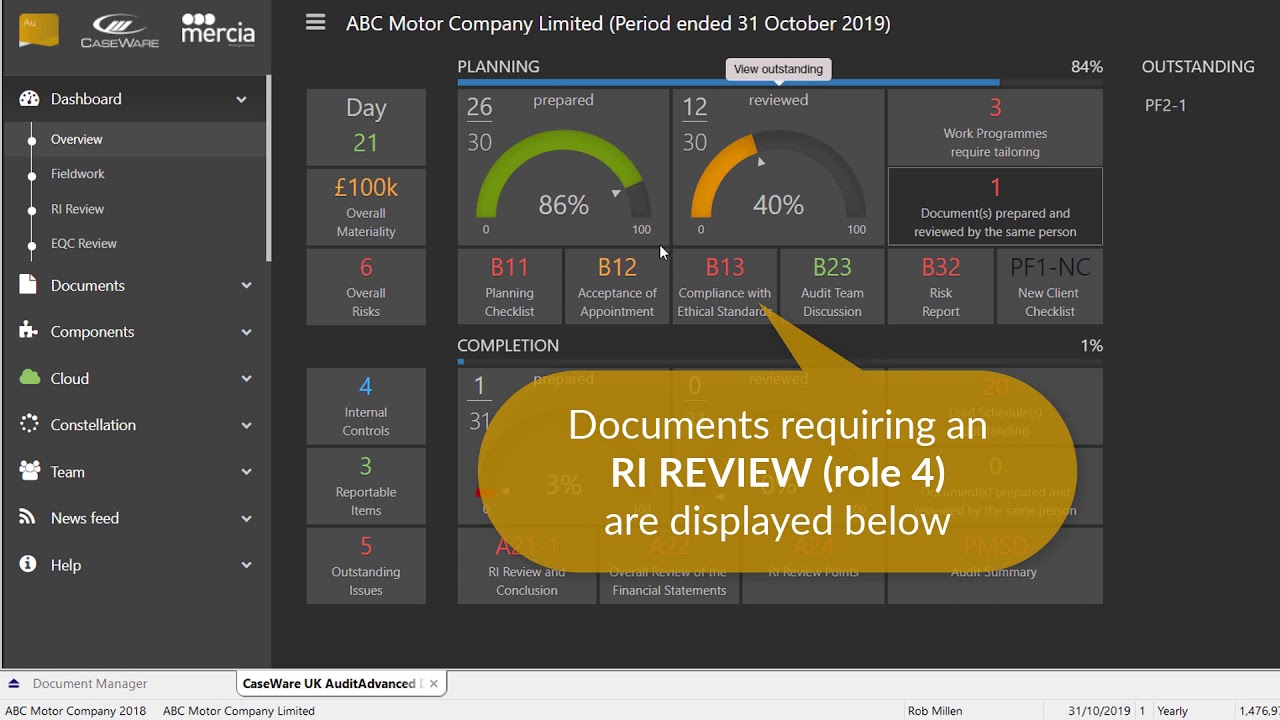The image size is (1280, 720).
Task: Click the Constellation dotted circle icon
Action: [29, 424]
